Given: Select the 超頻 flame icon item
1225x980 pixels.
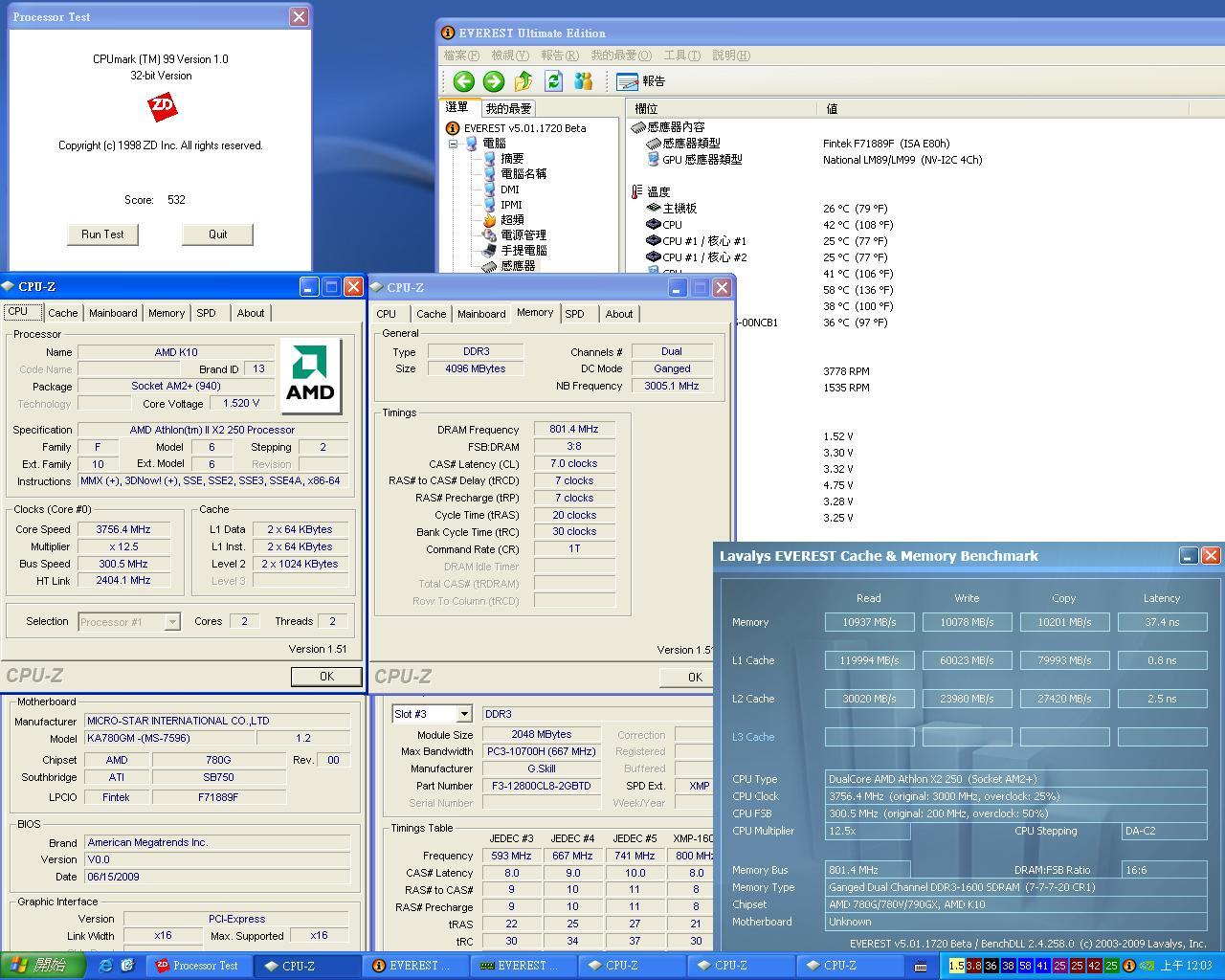Looking at the screenshot, I should (490, 220).
